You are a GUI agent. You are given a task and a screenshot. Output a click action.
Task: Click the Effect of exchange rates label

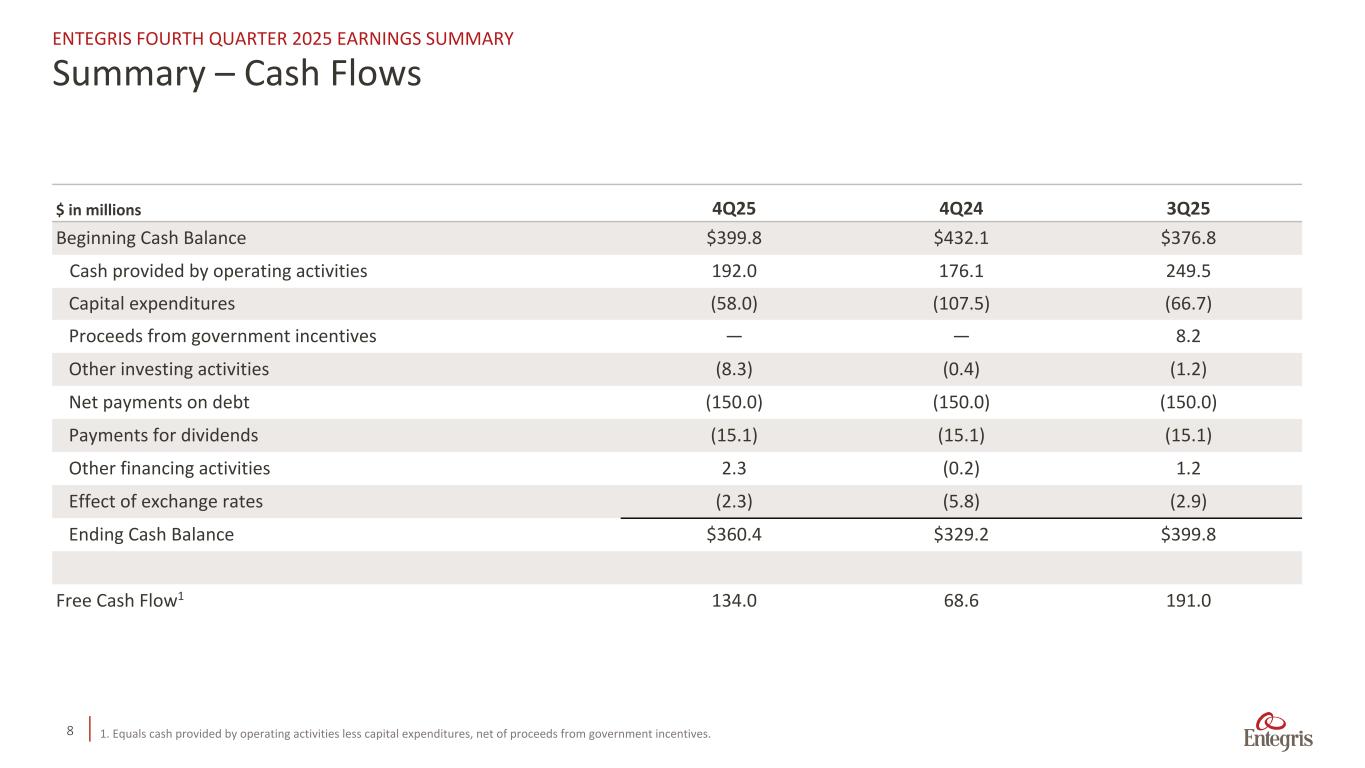[166, 501]
